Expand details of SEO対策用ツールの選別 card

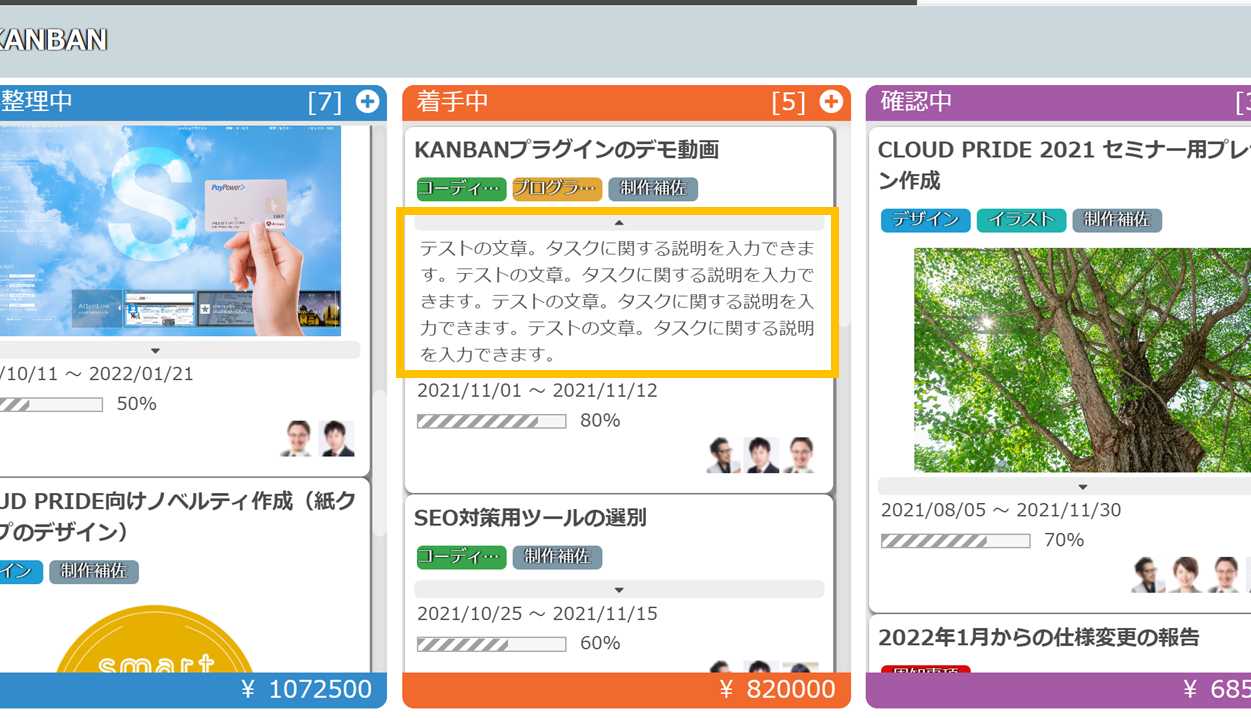[619, 589]
